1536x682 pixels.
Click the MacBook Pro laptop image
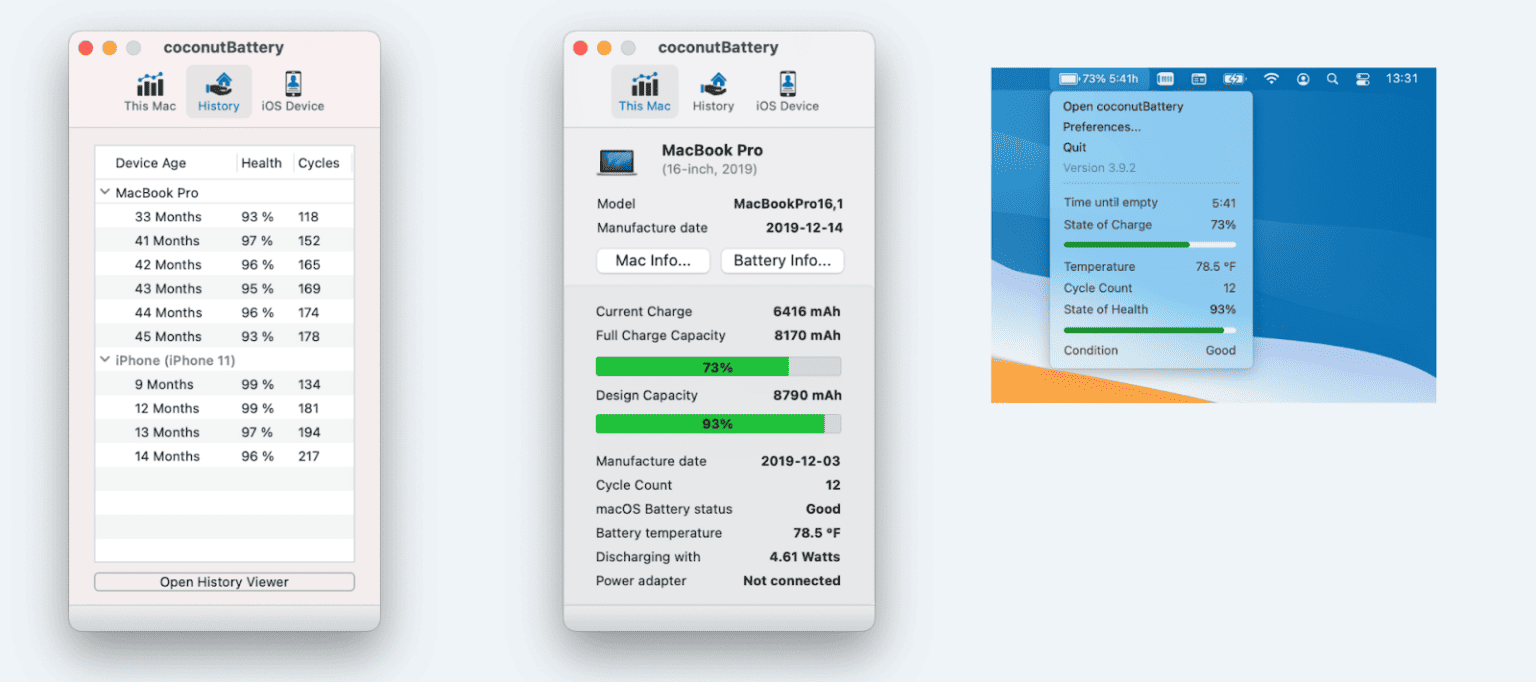(x=617, y=161)
